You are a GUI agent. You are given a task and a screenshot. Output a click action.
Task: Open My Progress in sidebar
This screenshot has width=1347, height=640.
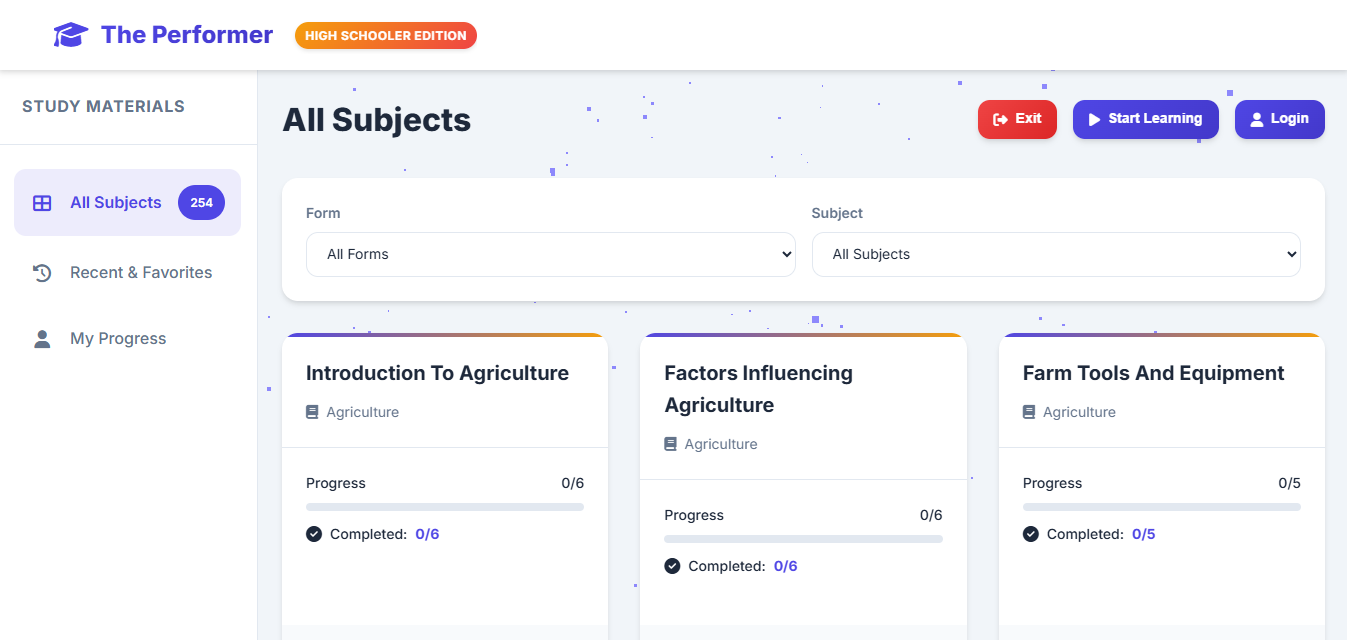pos(118,339)
